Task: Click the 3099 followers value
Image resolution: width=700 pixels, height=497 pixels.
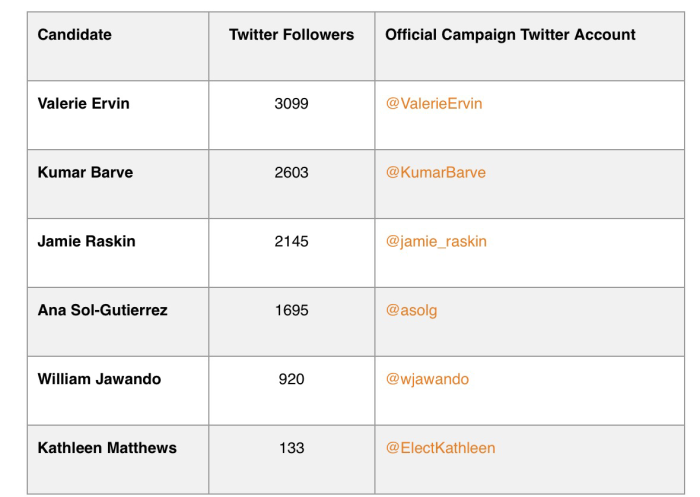Action: click(292, 104)
